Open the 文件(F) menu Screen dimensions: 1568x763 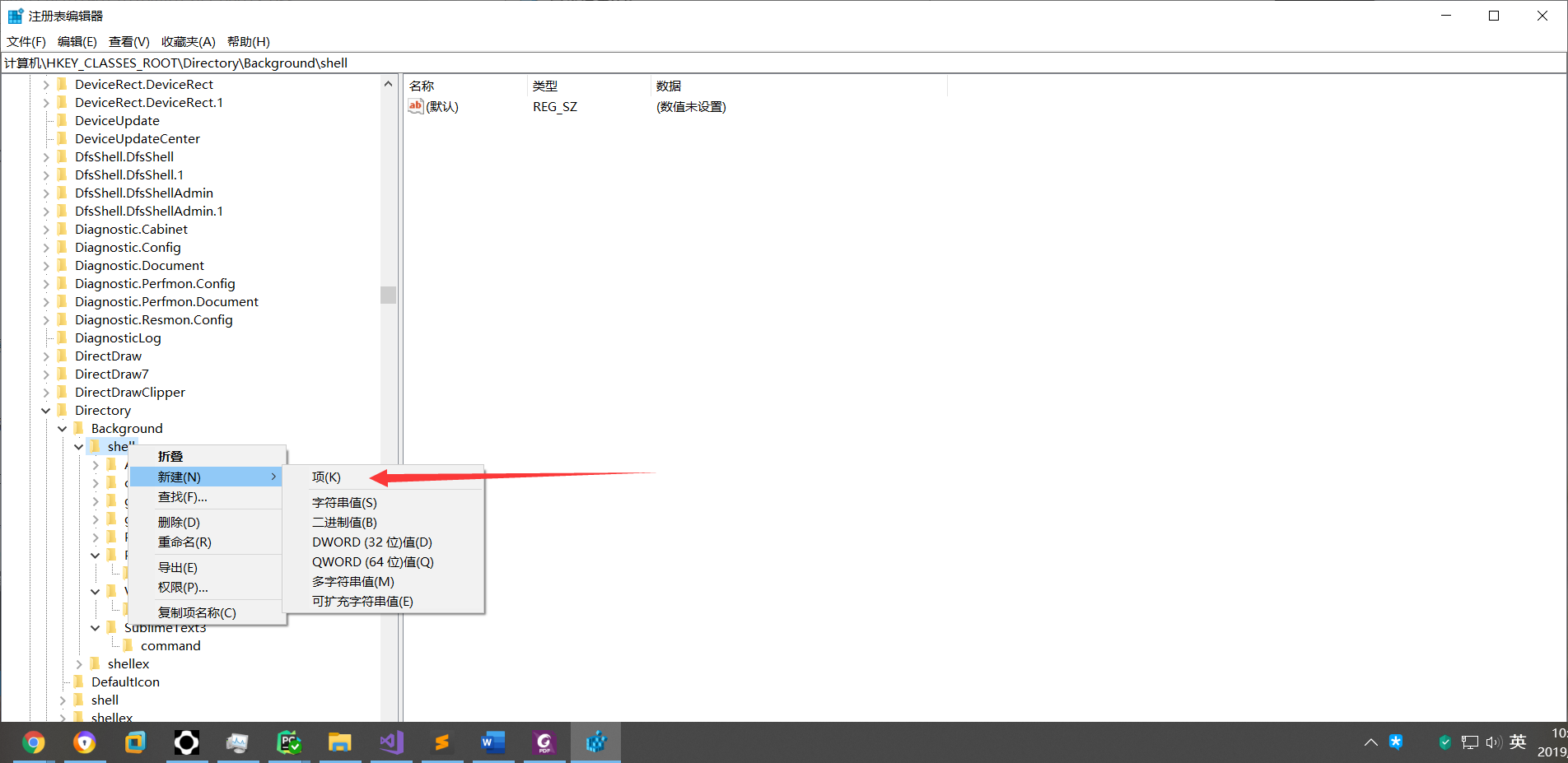[26, 41]
